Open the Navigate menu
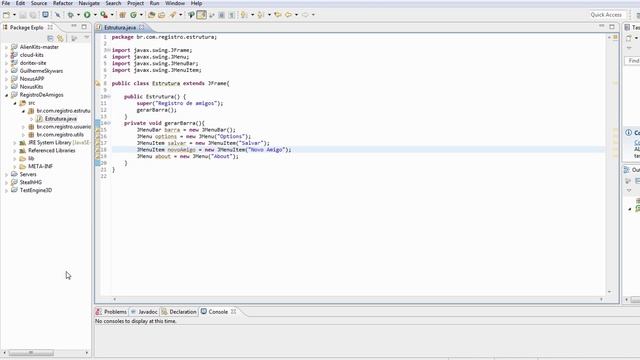Viewport: 640px width, 360px height. pyautogui.click(x=89, y=3)
